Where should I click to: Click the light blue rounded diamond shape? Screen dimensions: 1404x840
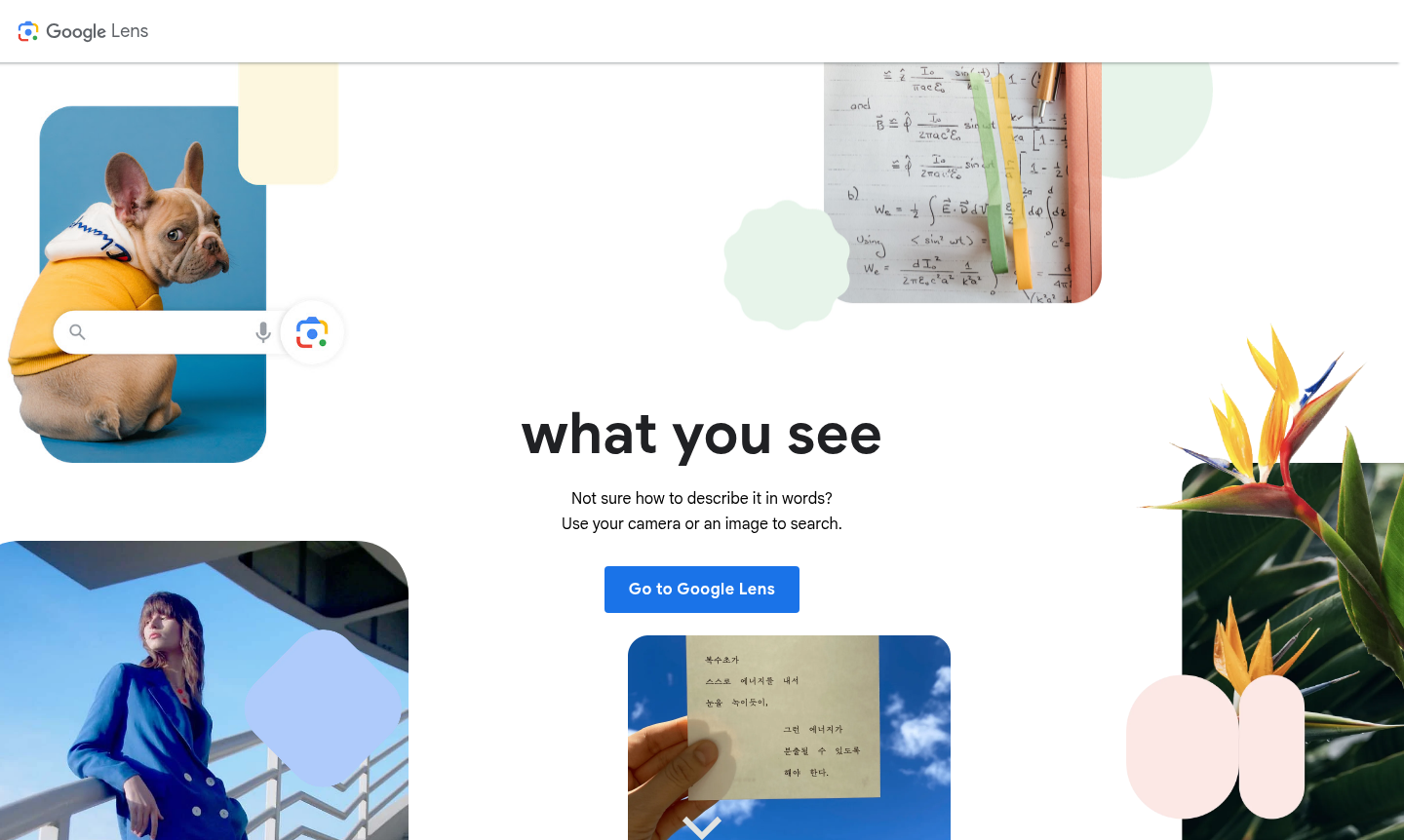coord(323,708)
